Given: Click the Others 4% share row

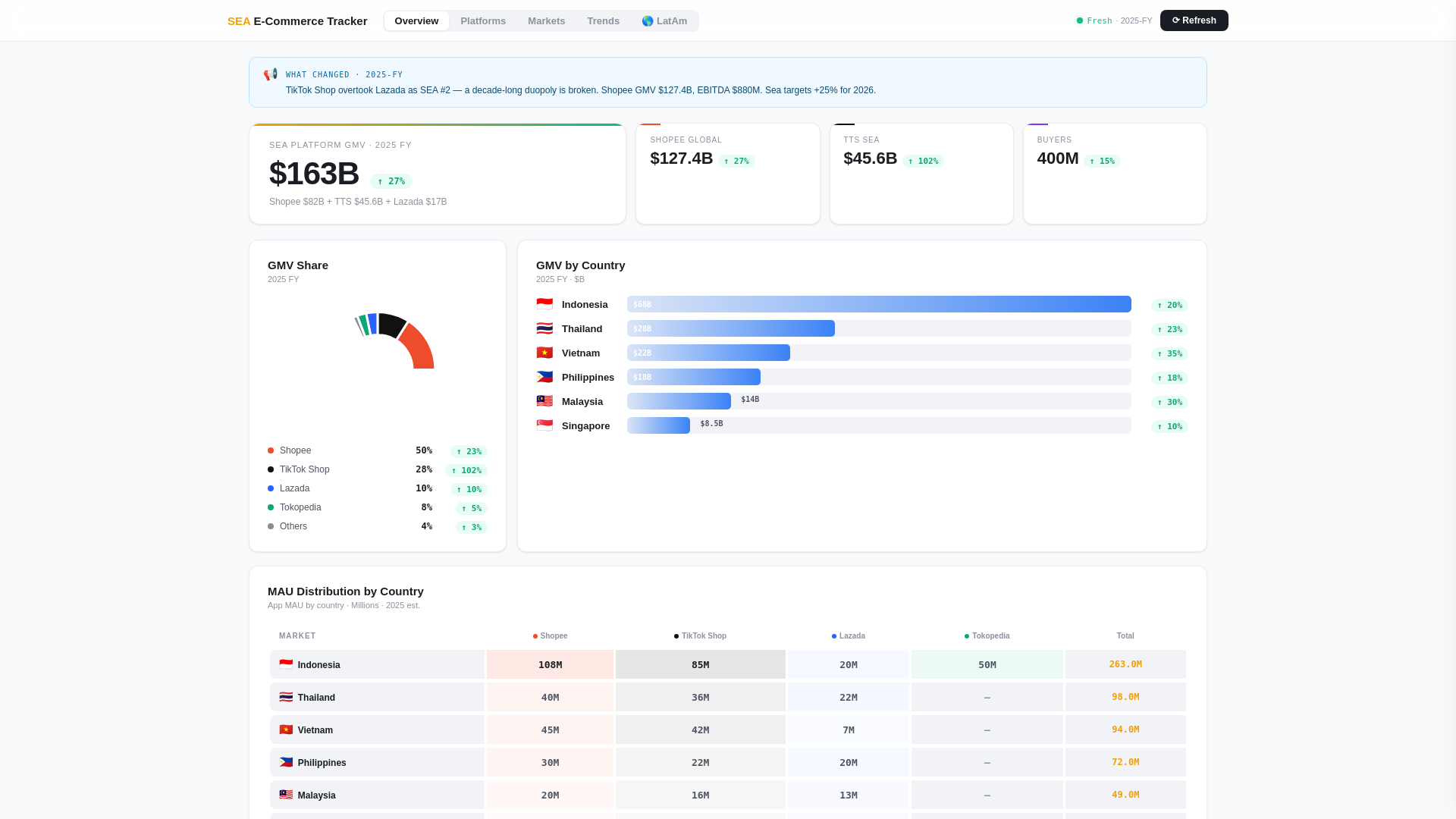Looking at the screenshot, I should (x=378, y=526).
